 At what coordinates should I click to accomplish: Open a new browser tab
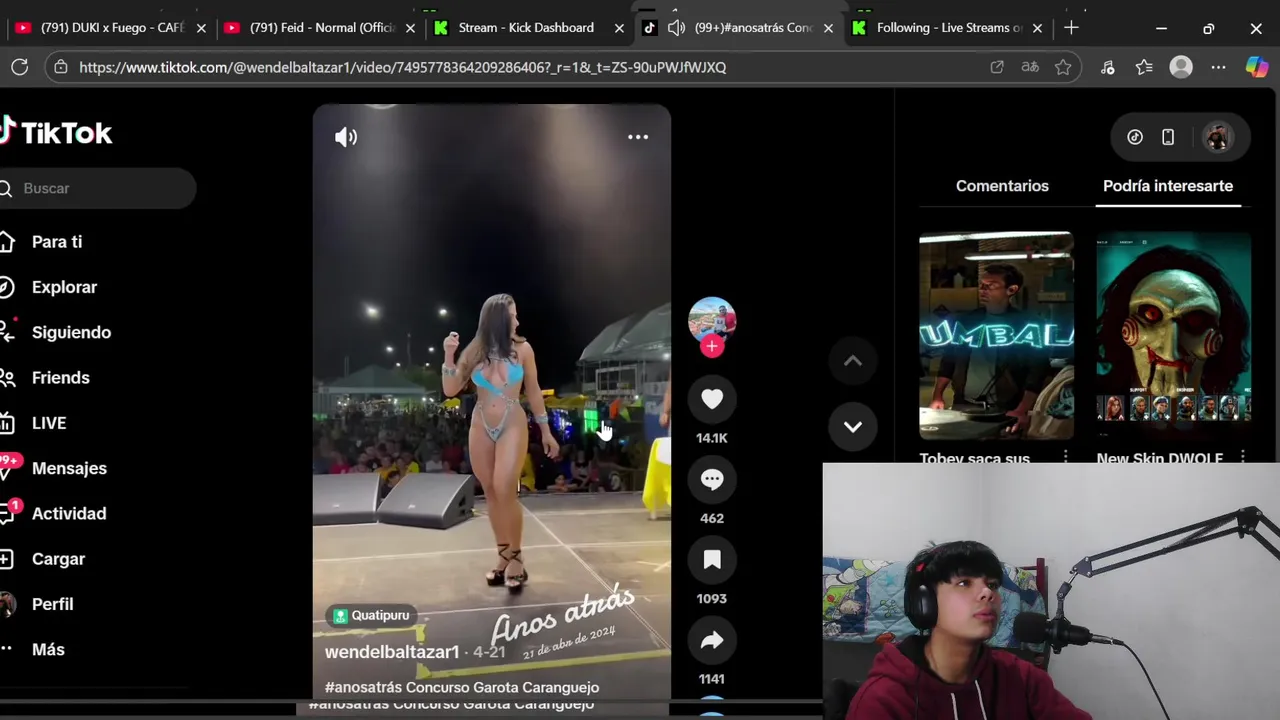click(1071, 28)
